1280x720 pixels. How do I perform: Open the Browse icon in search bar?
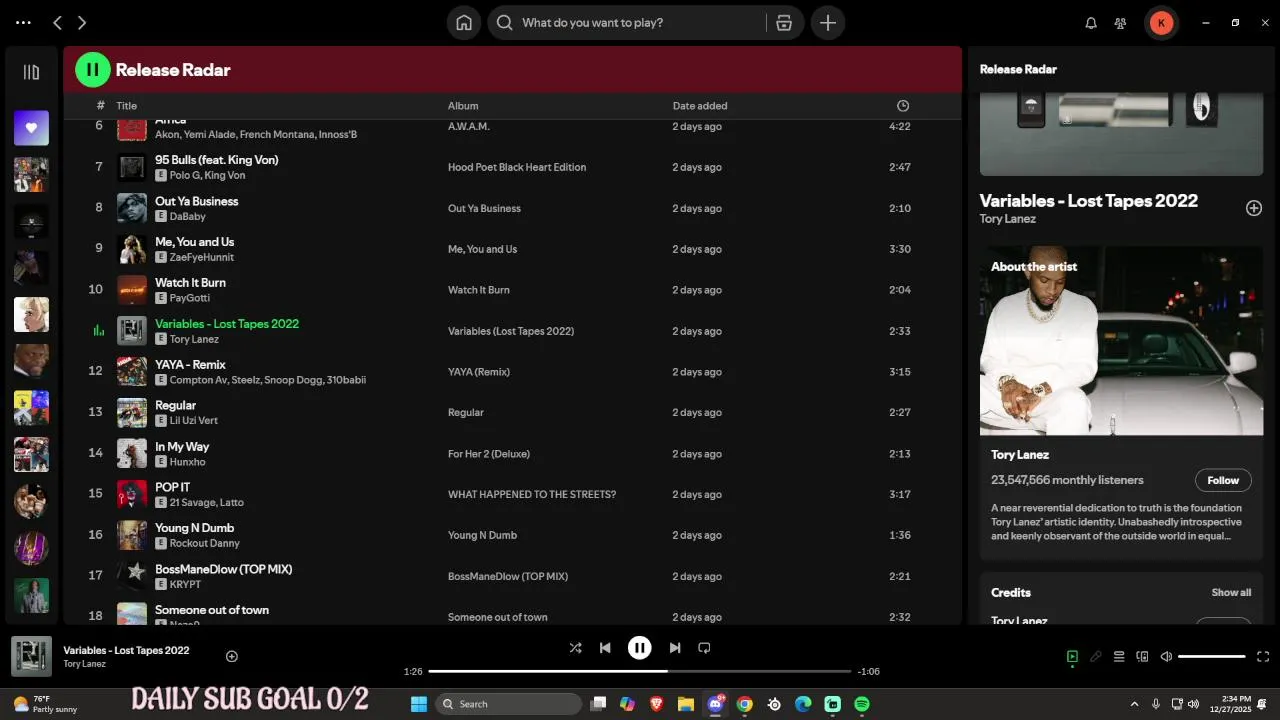785,22
